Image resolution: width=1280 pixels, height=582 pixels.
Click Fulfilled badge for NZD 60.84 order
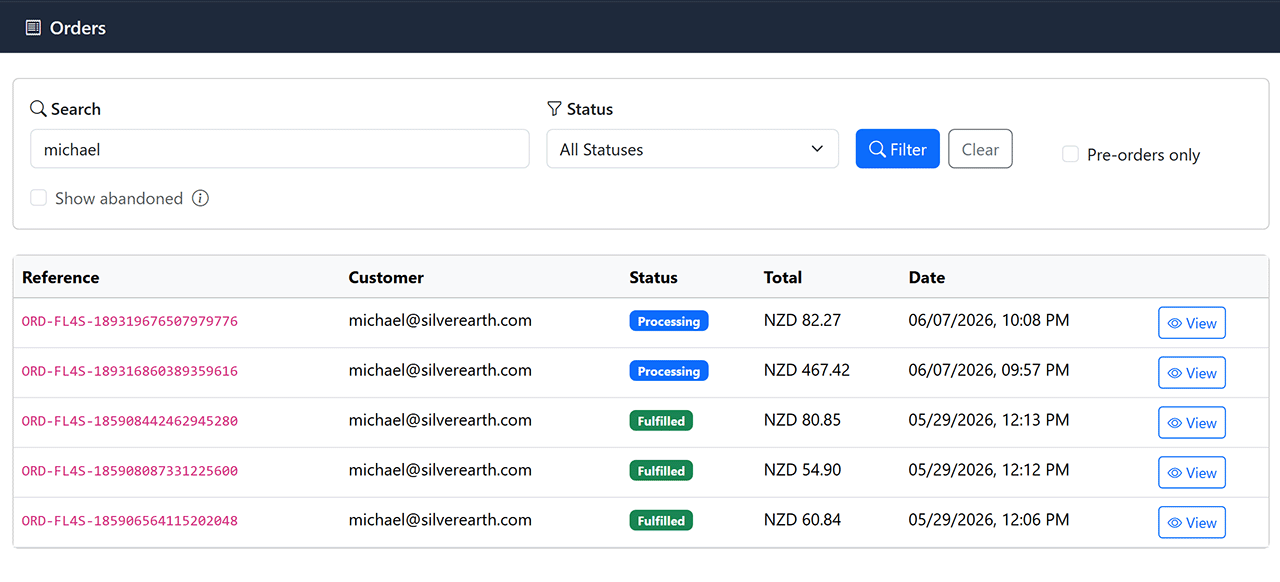click(661, 521)
